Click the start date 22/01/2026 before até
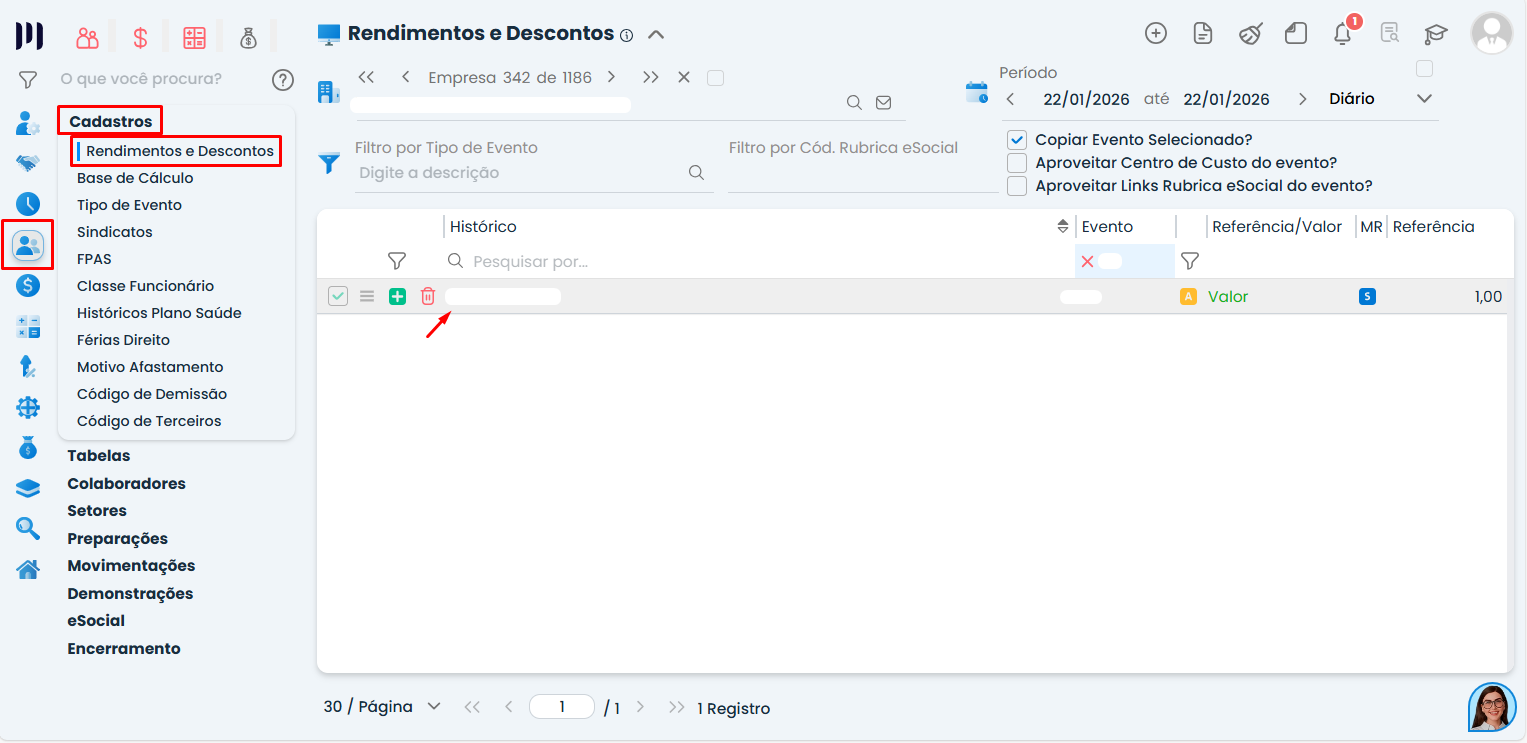1527x743 pixels. pos(1086,99)
